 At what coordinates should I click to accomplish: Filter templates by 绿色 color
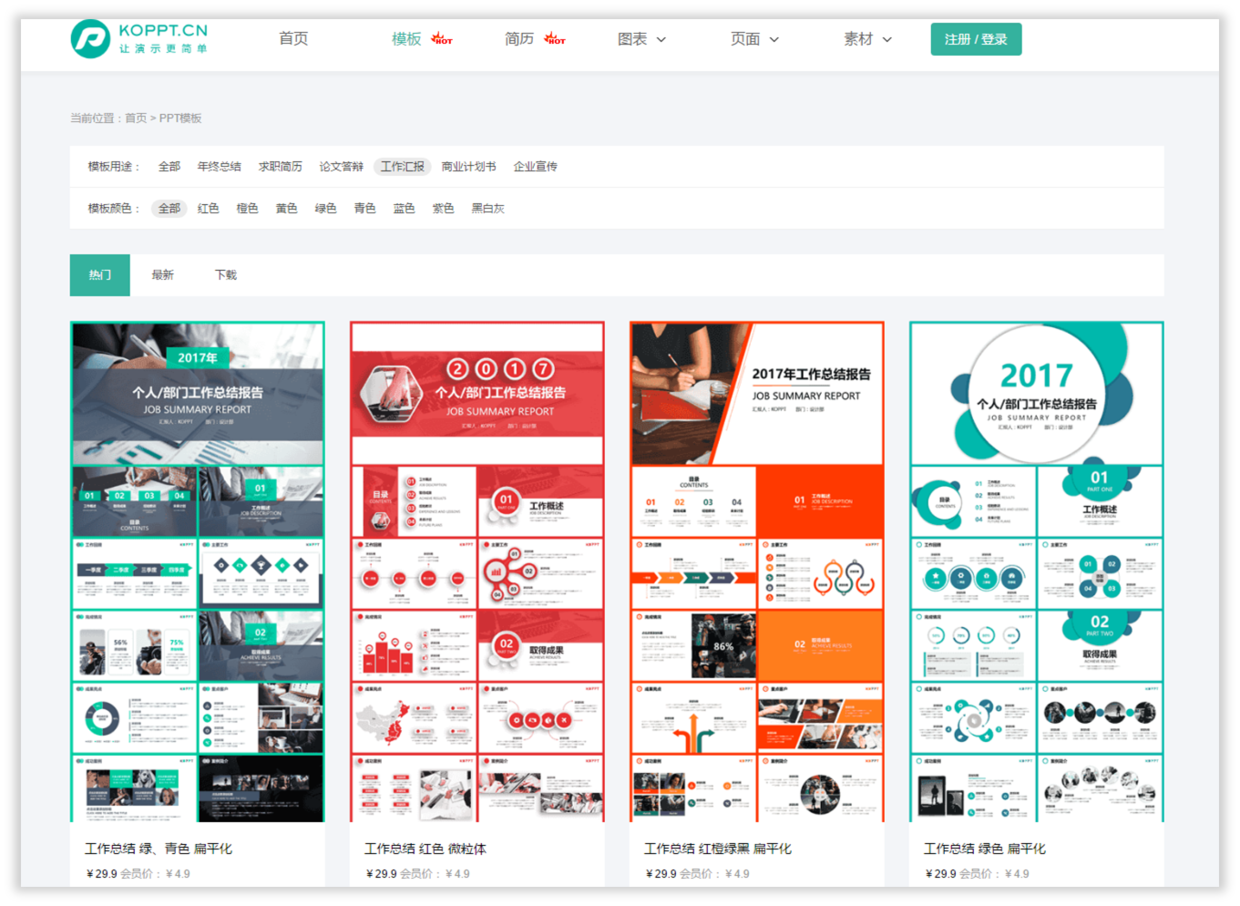point(326,208)
